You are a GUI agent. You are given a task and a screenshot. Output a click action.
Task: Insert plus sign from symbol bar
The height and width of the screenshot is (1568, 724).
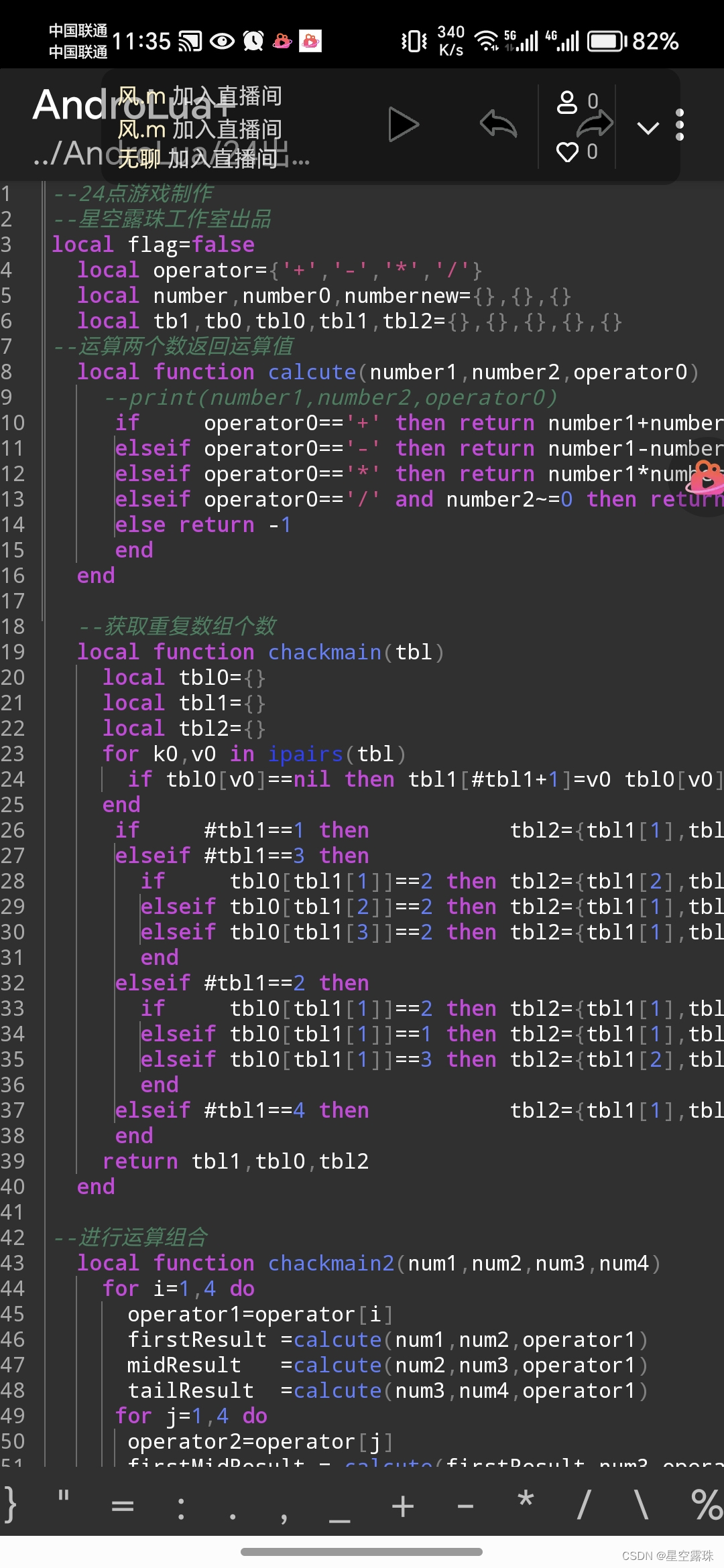(x=403, y=1506)
